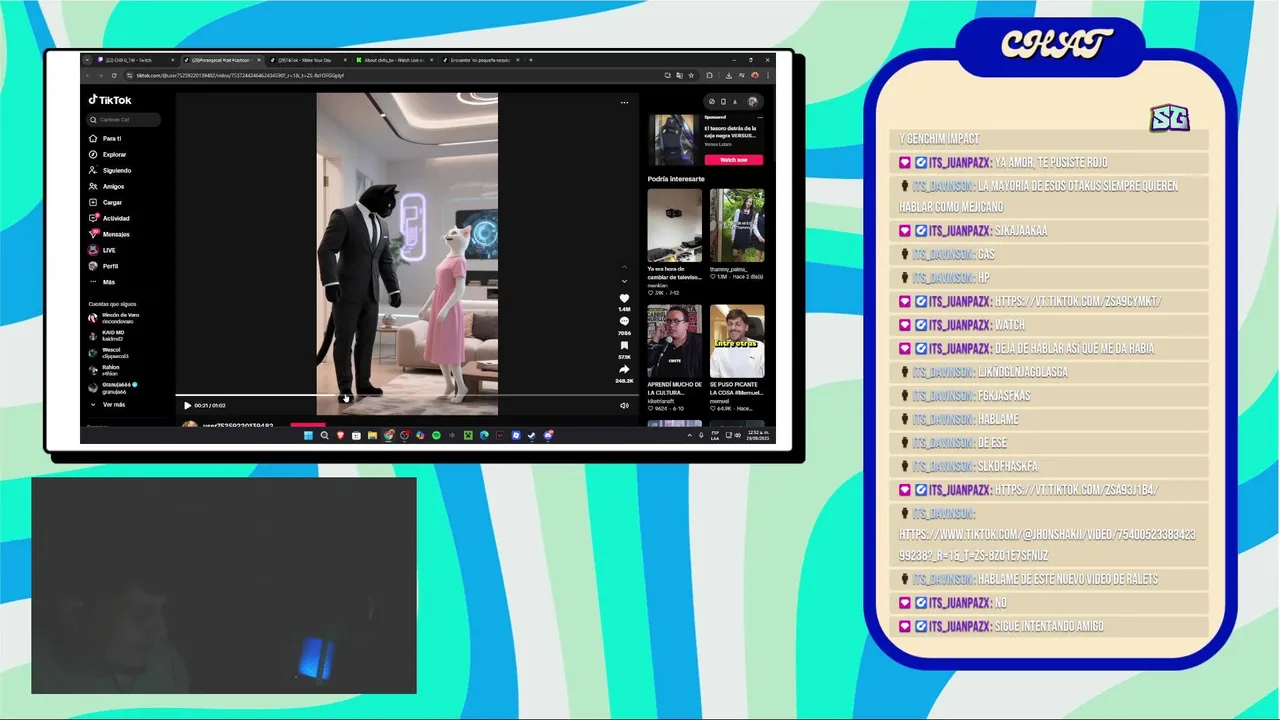The height and width of the screenshot is (720, 1280).
Task: Open the sponsored ad's three-dot menu
Action: pyautogui.click(x=758, y=117)
